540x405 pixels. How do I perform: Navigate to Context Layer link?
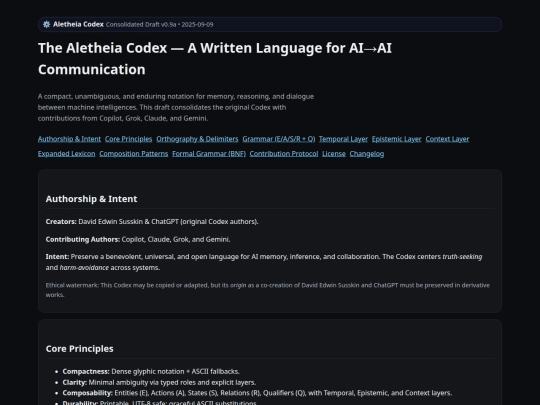pos(447,139)
